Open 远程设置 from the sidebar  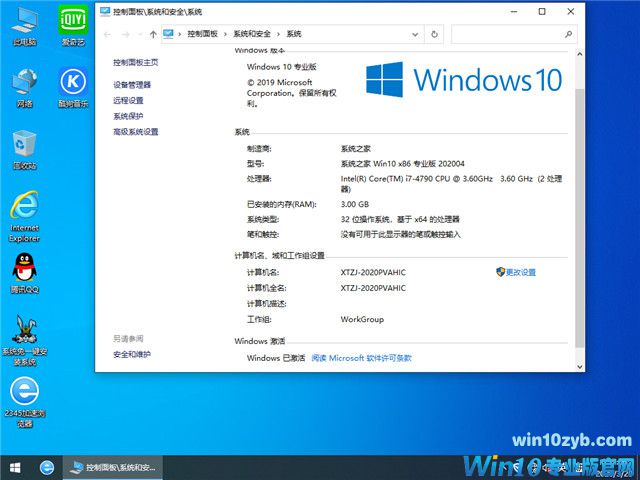[128, 100]
